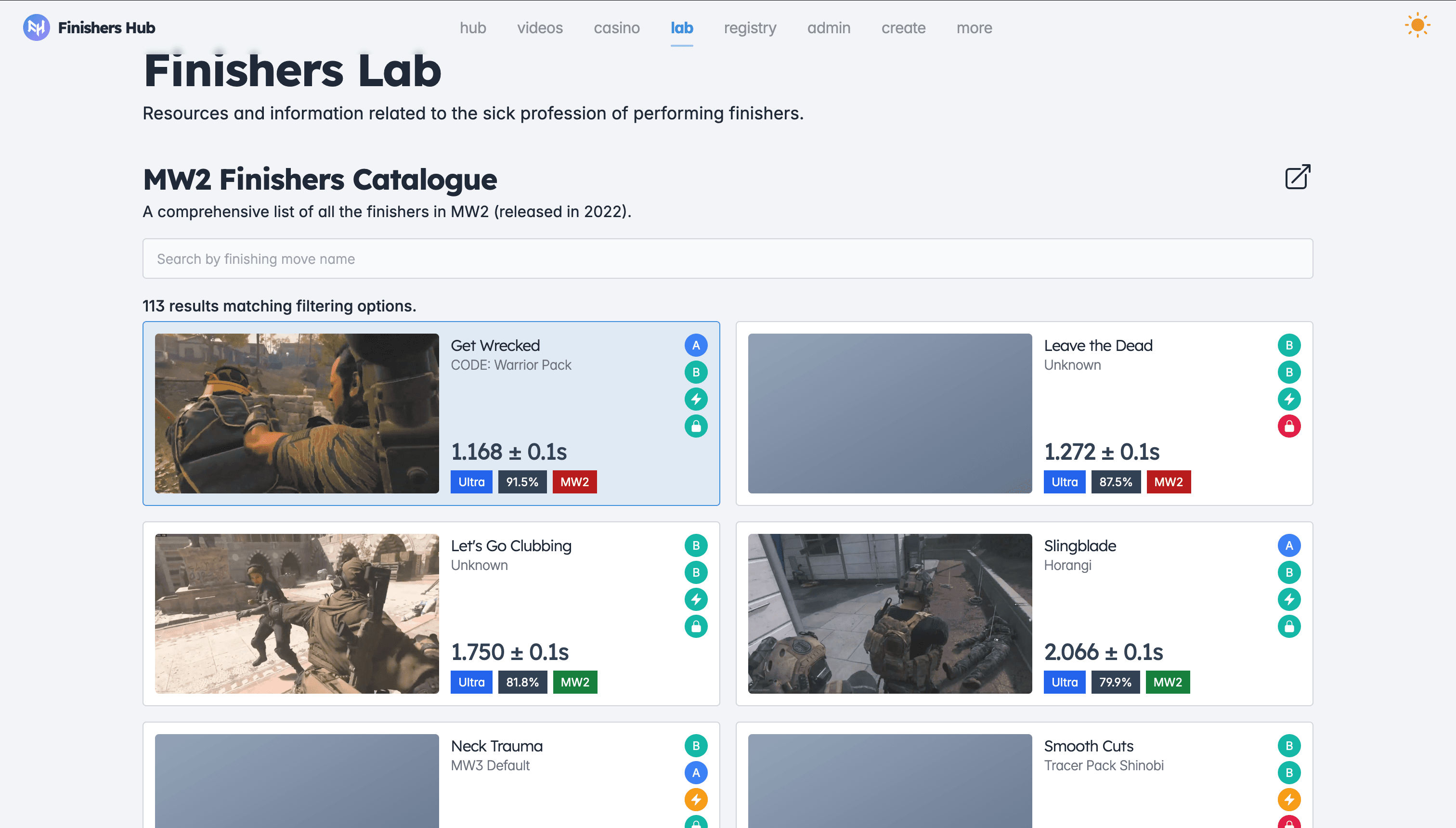
Task: Click the Slingblade title
Action: [1079, 546]
